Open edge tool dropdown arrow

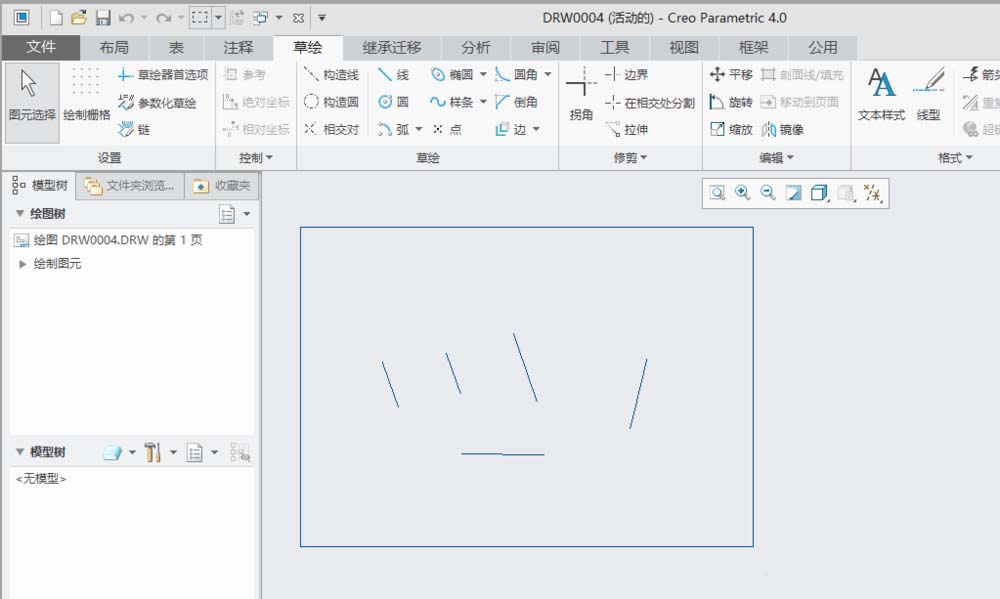(536, 129)
